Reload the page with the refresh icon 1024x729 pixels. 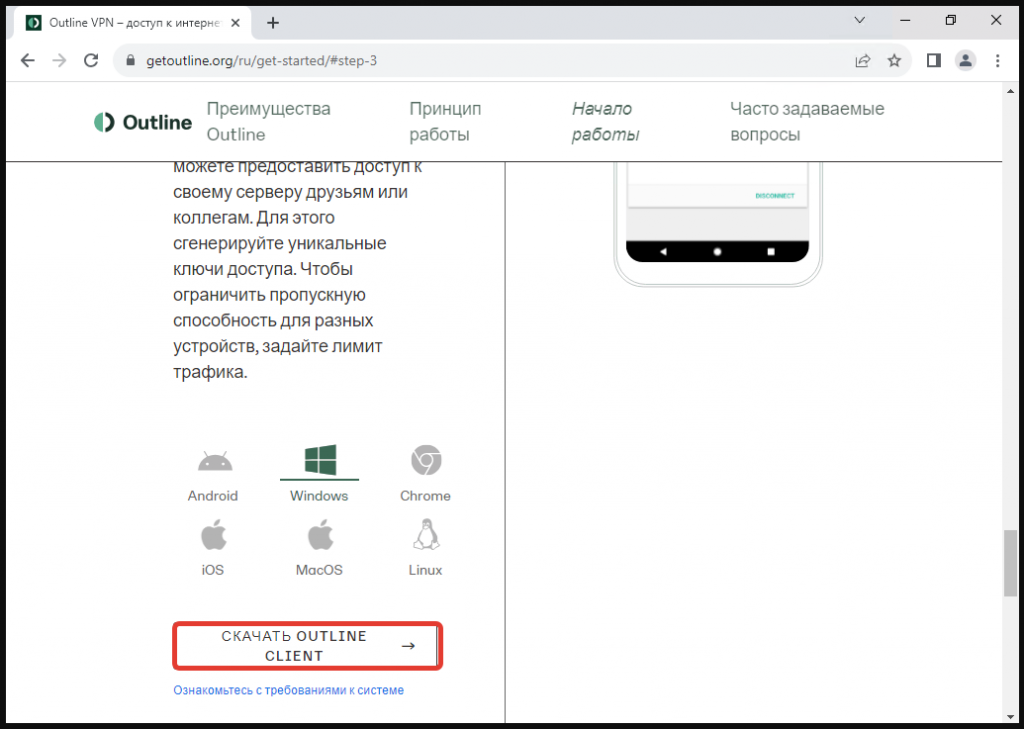coord(91,60)
